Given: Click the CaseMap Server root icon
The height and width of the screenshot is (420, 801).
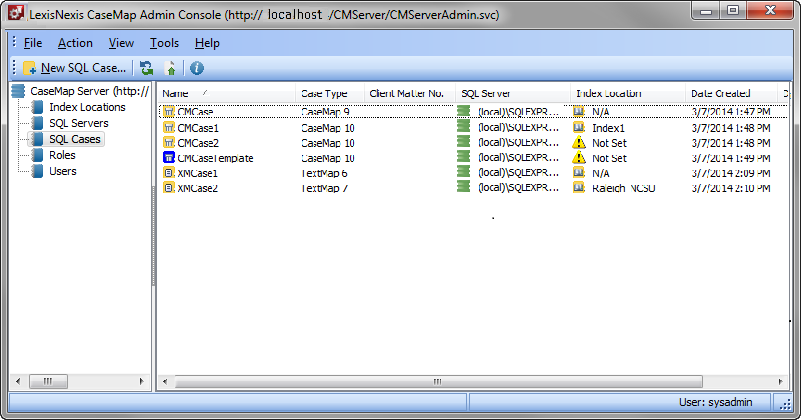Looking at the screenshot, I should point(18,91).
